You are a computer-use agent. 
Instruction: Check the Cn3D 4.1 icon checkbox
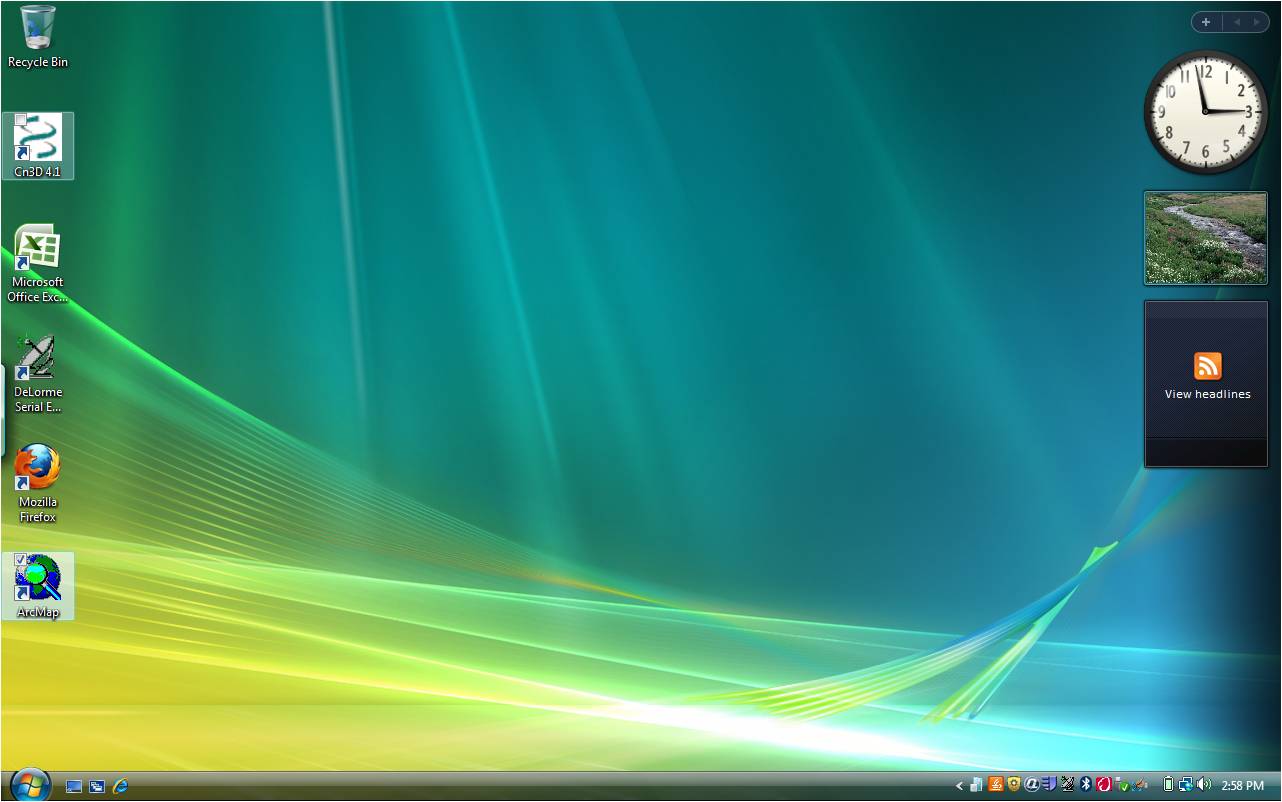[21, 120]
